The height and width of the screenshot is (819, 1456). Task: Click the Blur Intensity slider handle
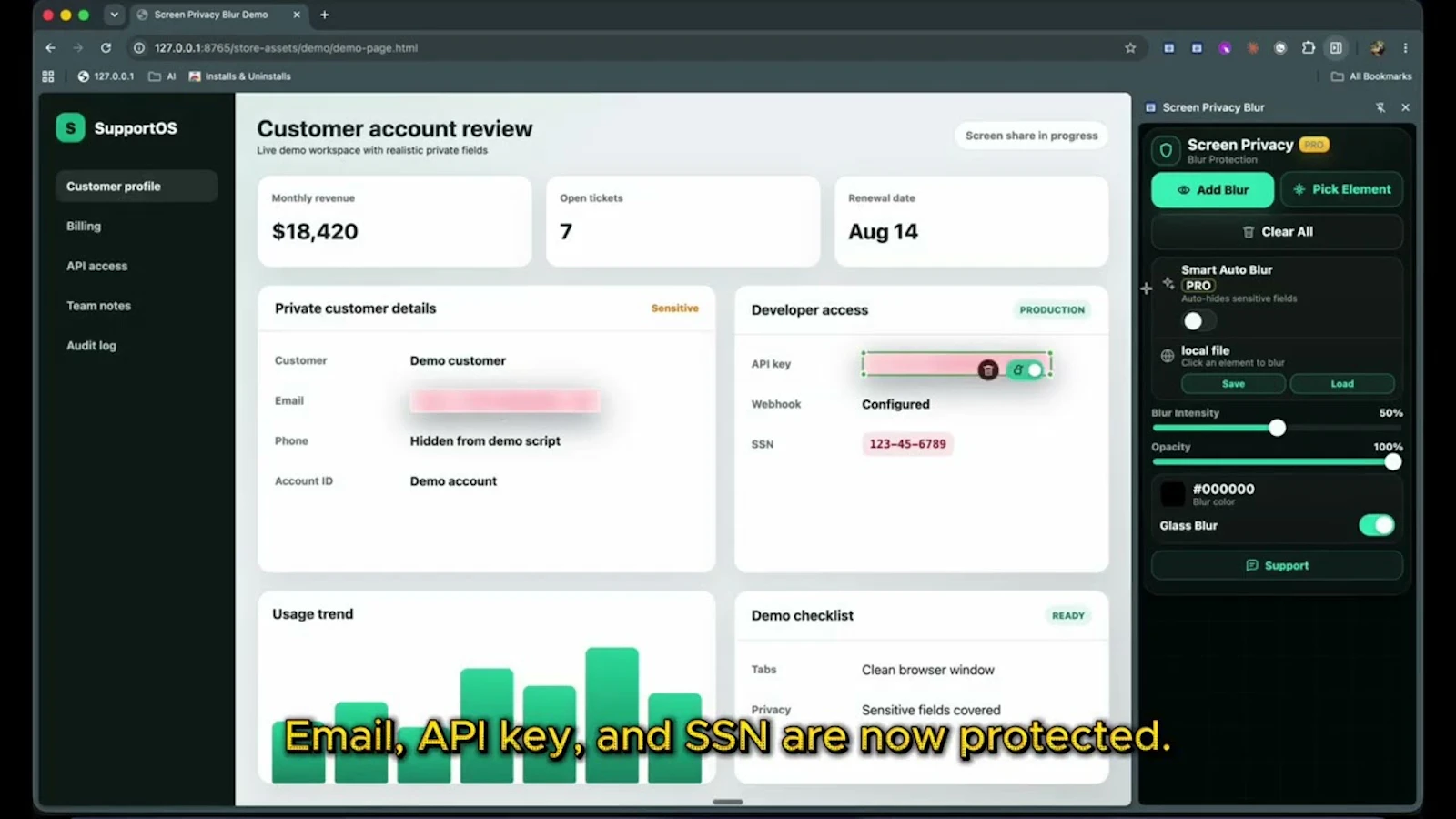click(1278, 428)
